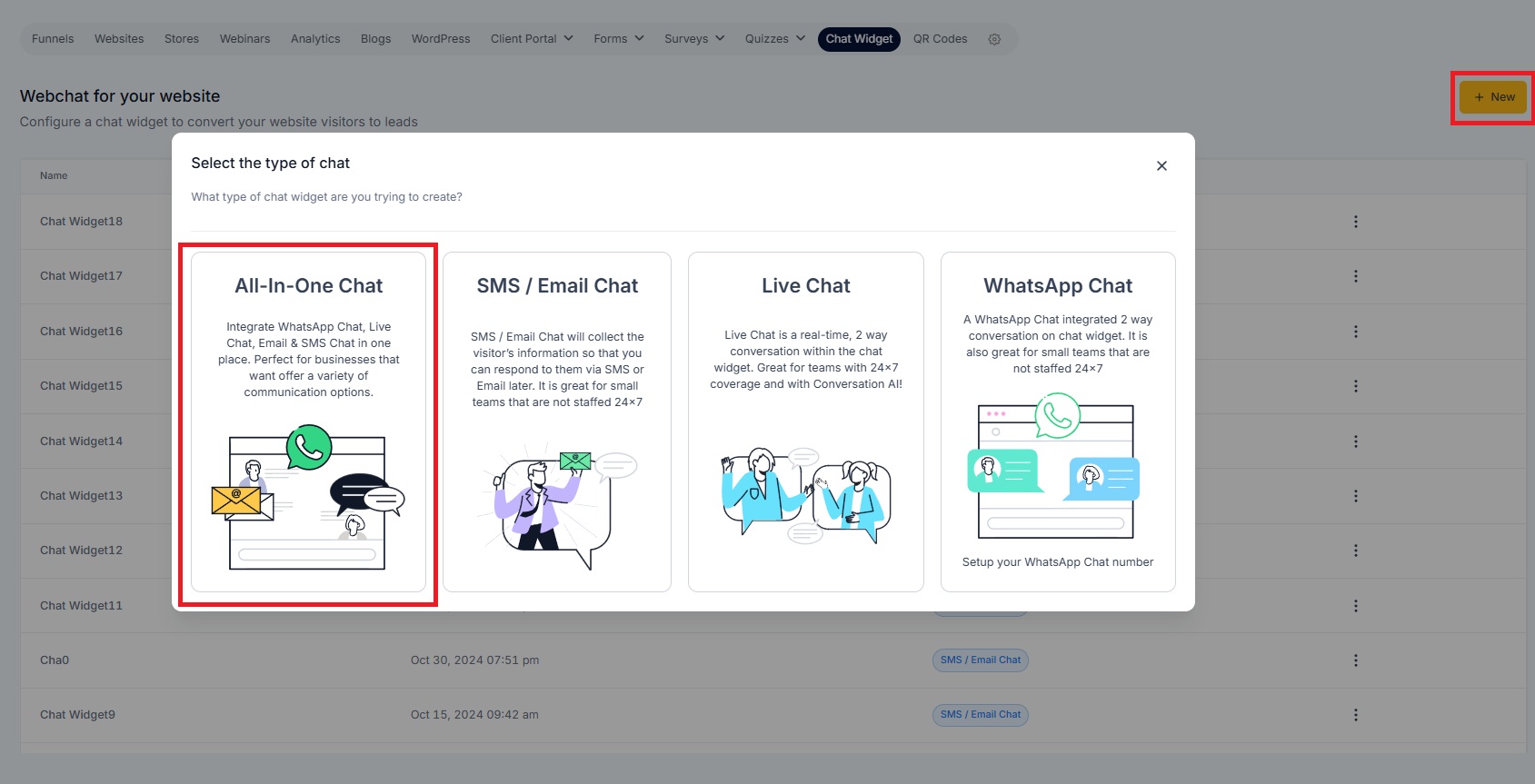Viewport: 1535px width, 784px height.
Task: Click the Chat Widget14 name
Action: pos(81,442)
